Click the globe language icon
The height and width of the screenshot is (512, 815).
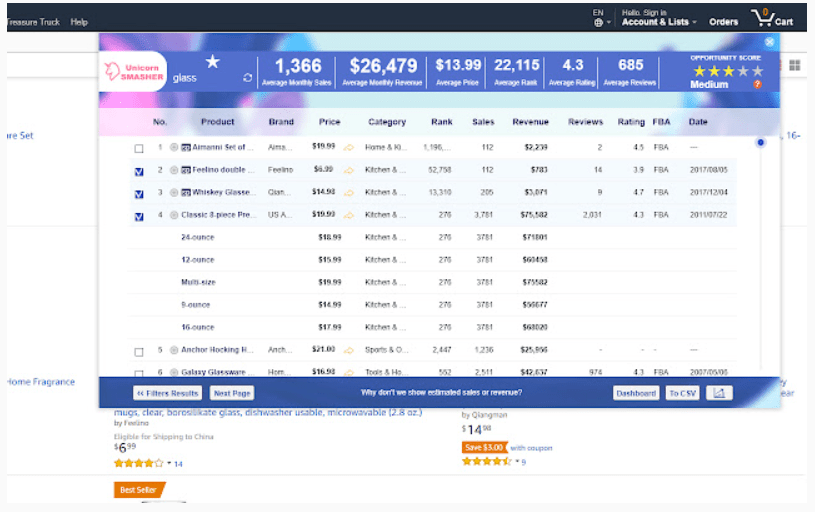coord(598,22)
